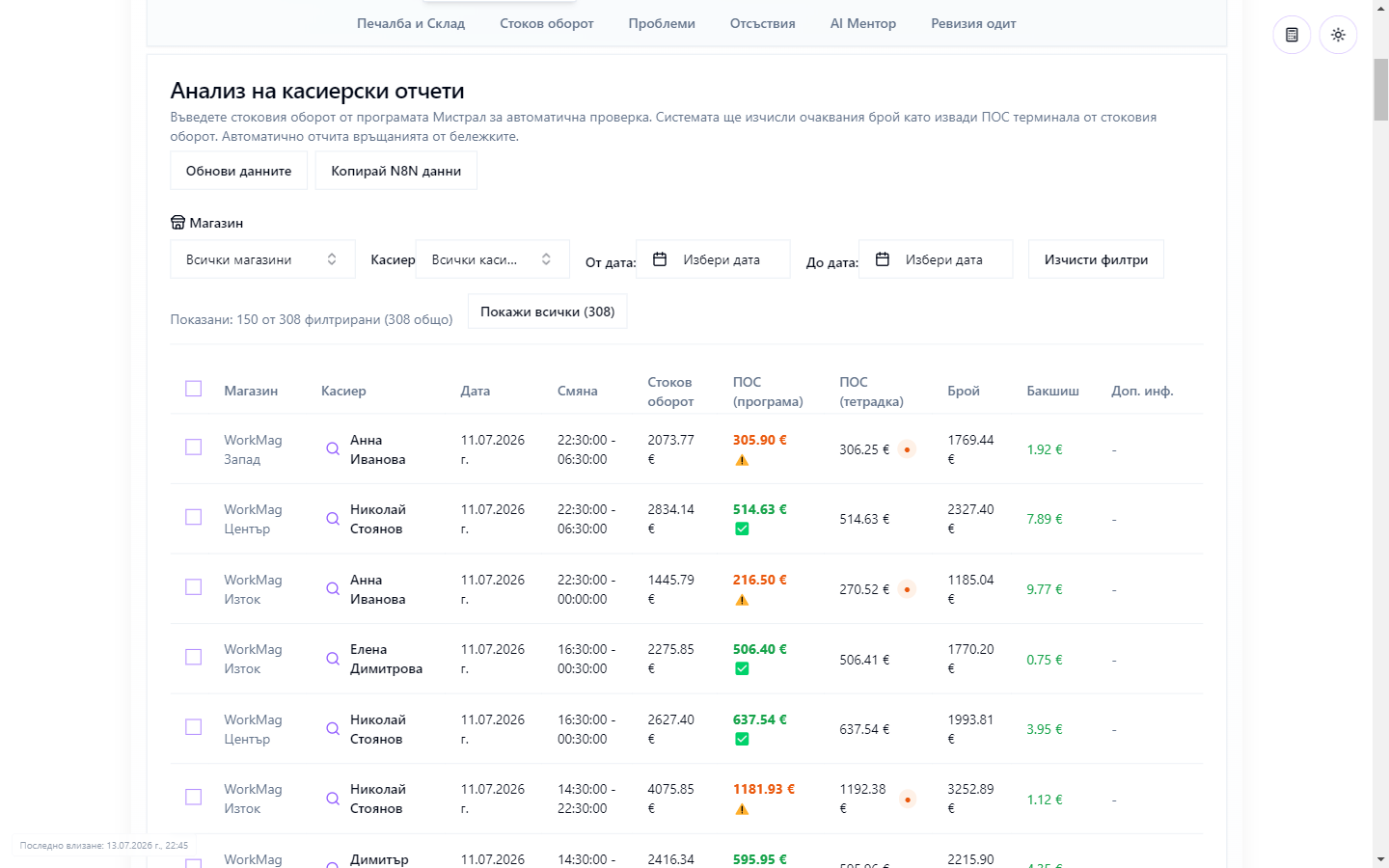The image size is (1389, 868).
Task: Click magnifier icon beside Елена Димитрова
Action: click(333, 659)
